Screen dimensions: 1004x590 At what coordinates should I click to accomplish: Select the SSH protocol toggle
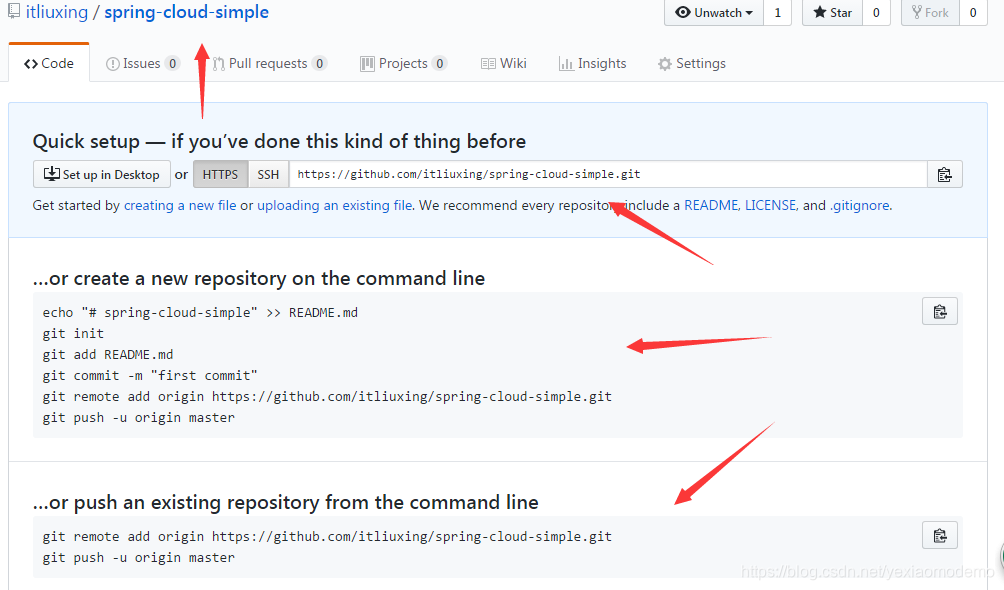click(x=268, y=174)
